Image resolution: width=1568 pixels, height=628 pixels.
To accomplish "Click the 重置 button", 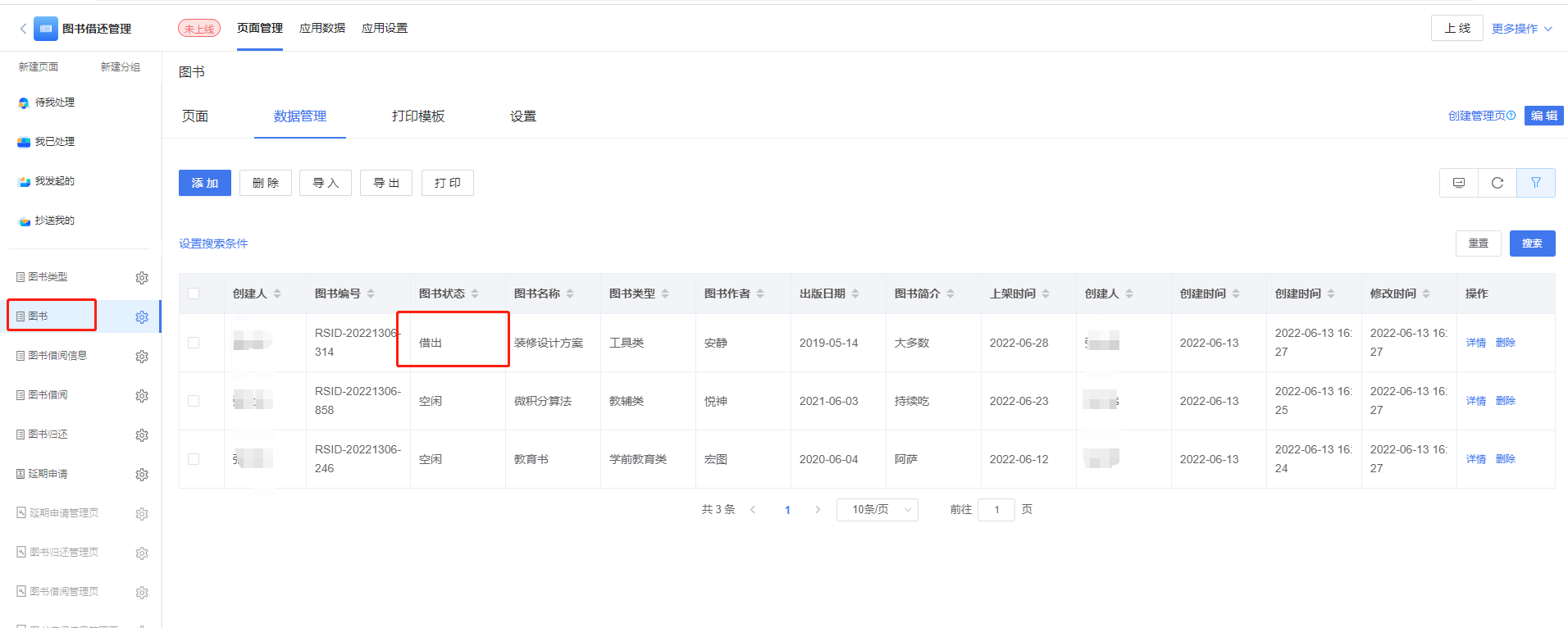I will 1479,243.
